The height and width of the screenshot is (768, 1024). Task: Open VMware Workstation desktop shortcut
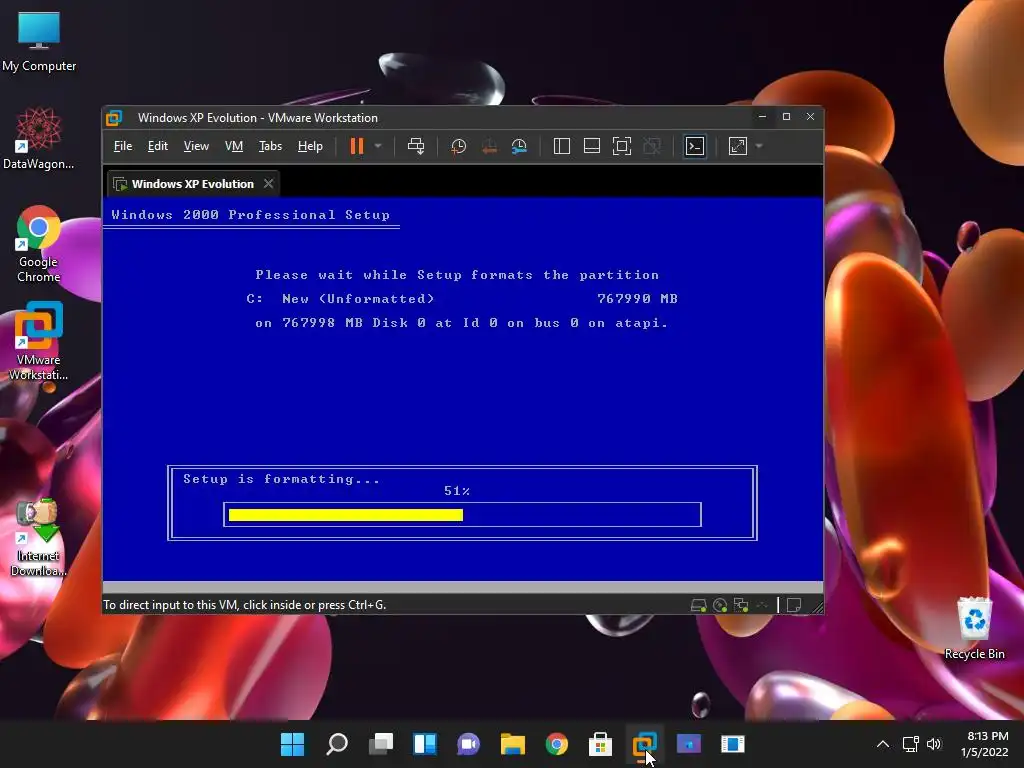click(x=39, y=341)
